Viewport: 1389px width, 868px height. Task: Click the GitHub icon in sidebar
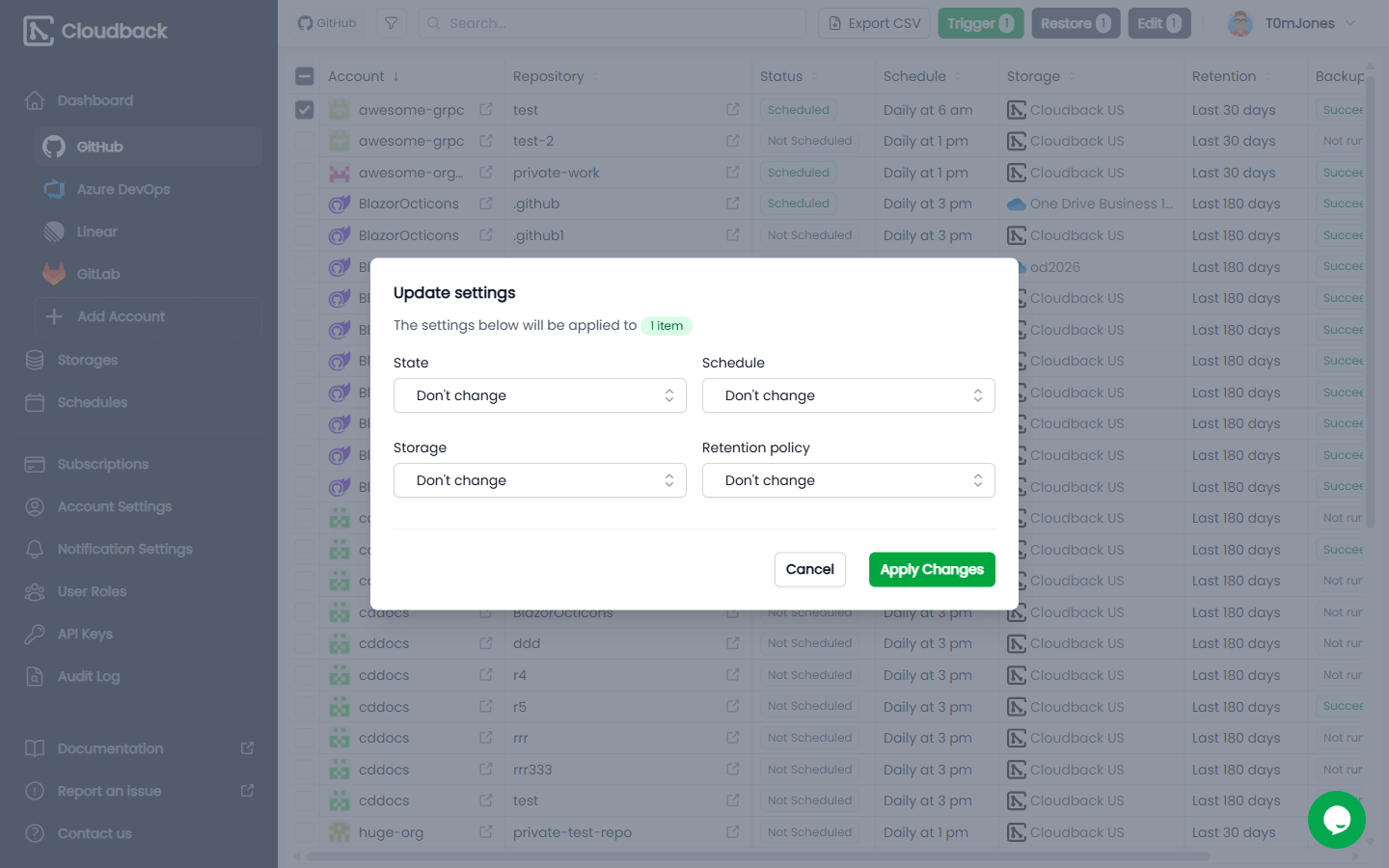[54, 147]
